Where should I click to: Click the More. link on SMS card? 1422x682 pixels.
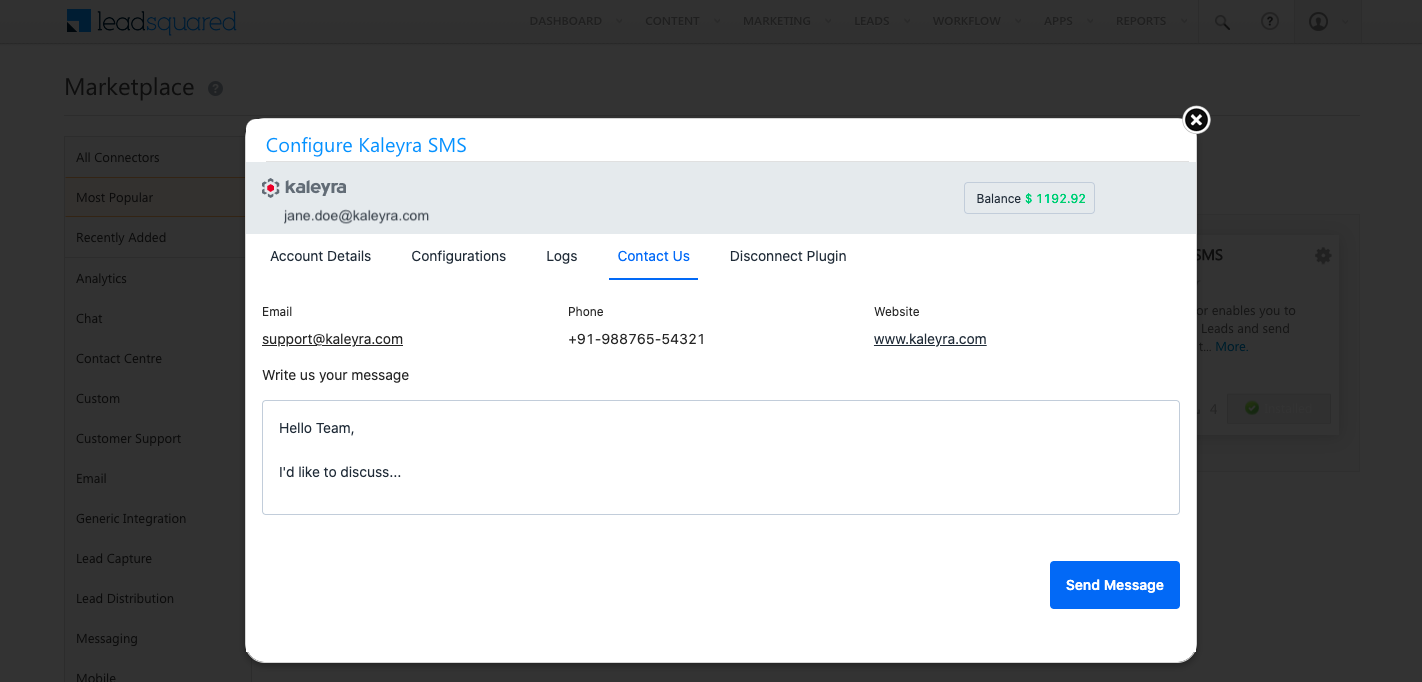(x=1232, y=347)
